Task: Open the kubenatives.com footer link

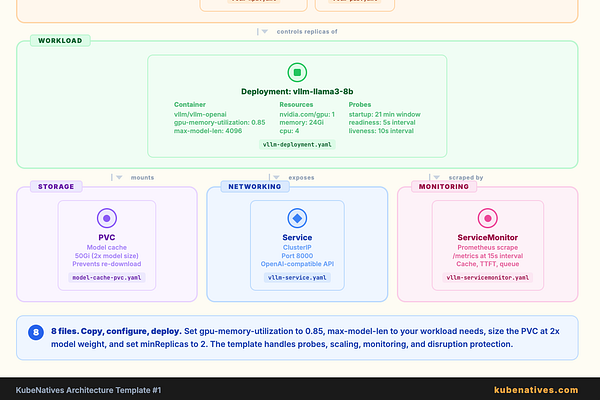Action: point(536,390)
